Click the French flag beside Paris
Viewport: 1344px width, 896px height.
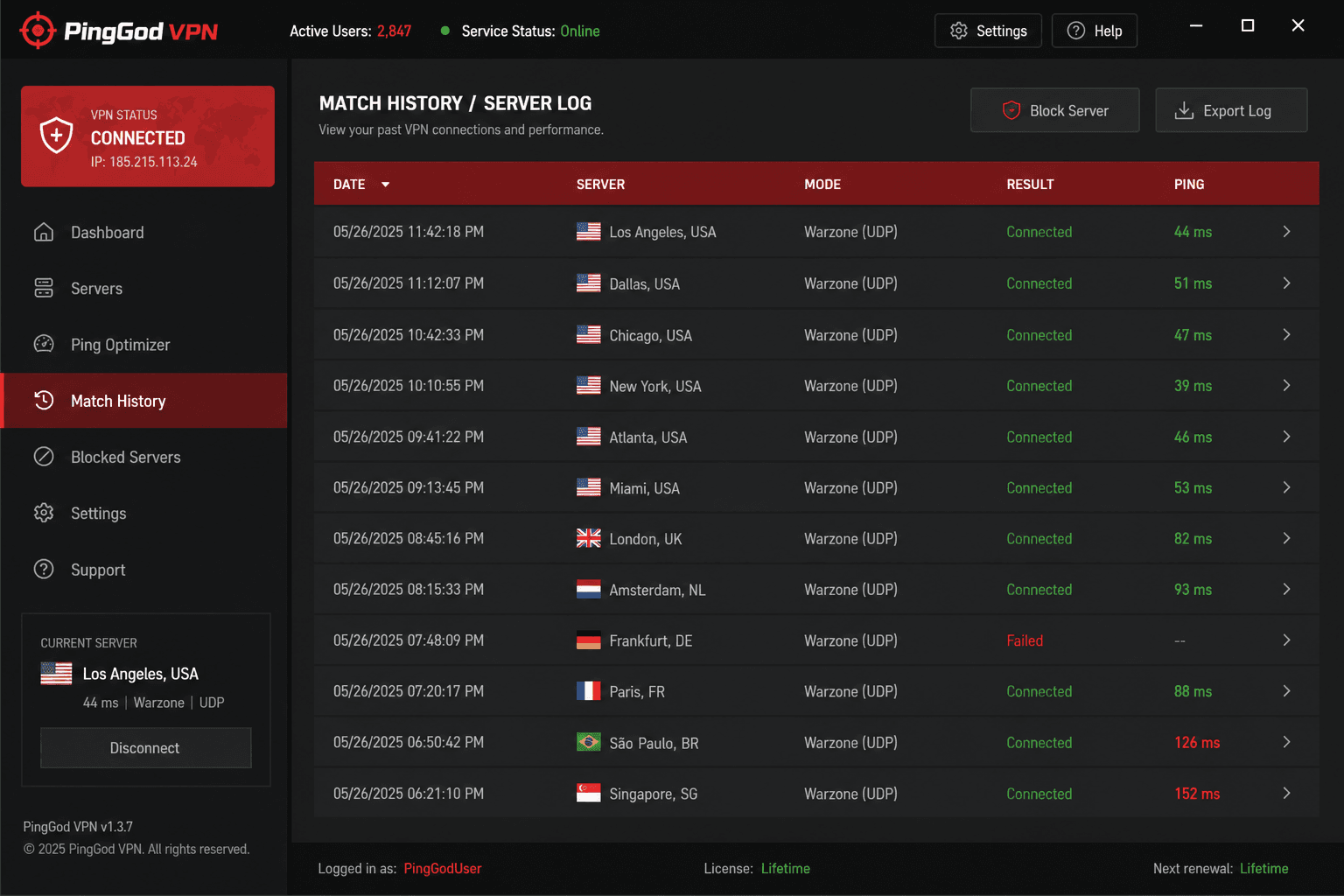click(x=589, y=691)
